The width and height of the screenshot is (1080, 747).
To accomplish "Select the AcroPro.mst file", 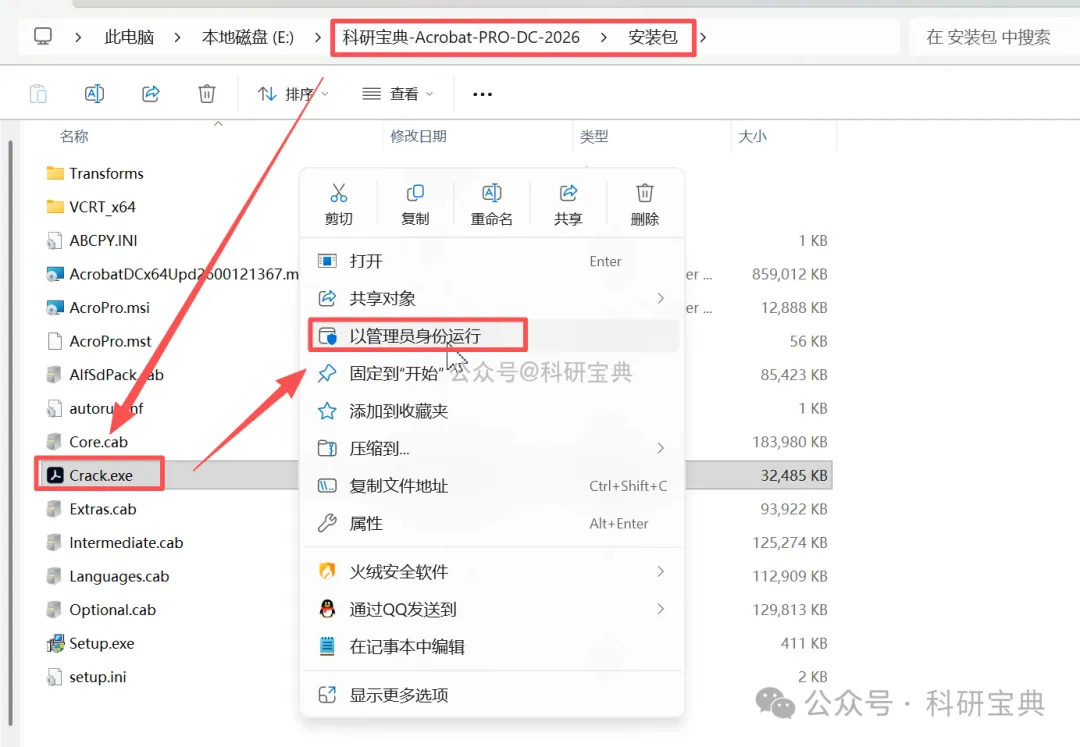I will click(110, 341).
